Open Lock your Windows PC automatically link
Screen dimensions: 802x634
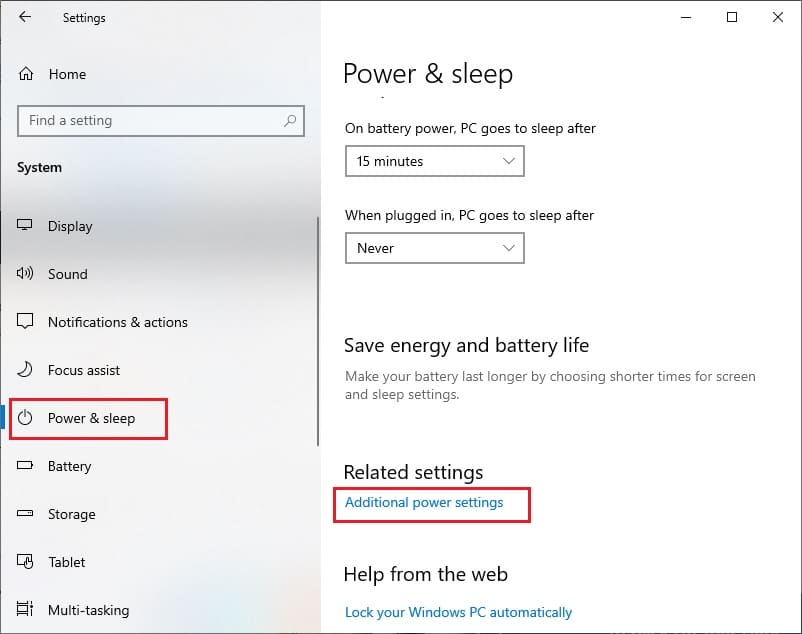point(458,612)
